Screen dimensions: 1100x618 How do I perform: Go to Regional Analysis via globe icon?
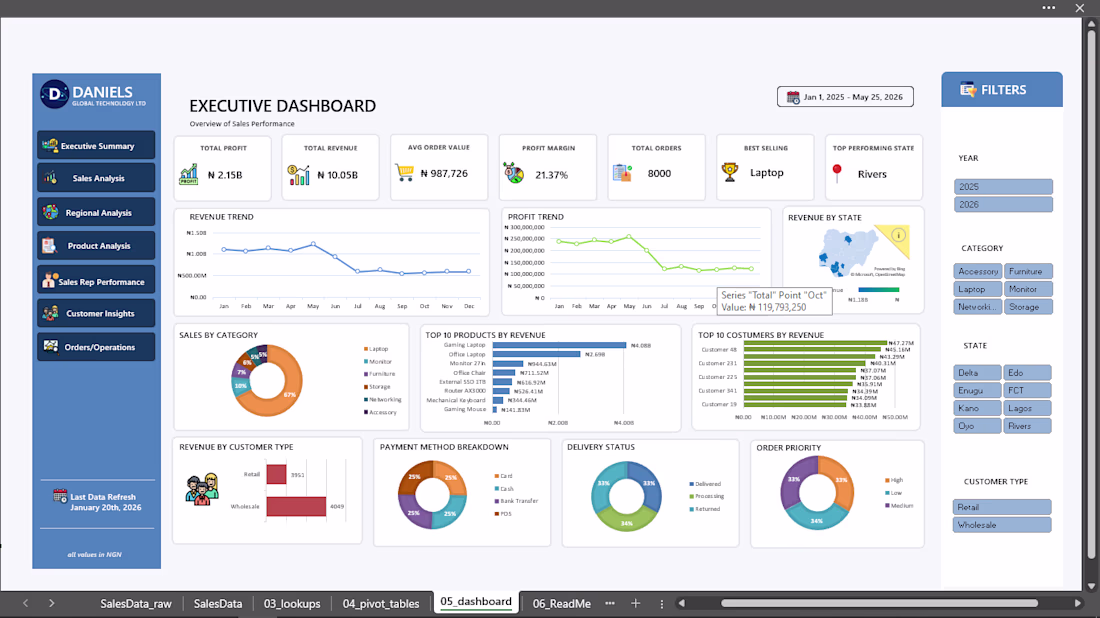tap(51, 212)
